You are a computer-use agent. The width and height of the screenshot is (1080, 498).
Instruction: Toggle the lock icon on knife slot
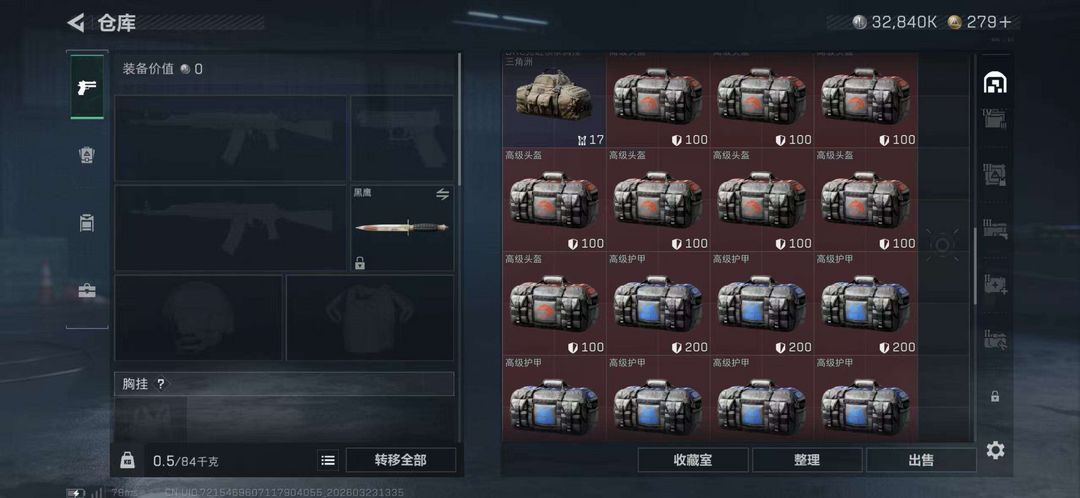(360, 262)
